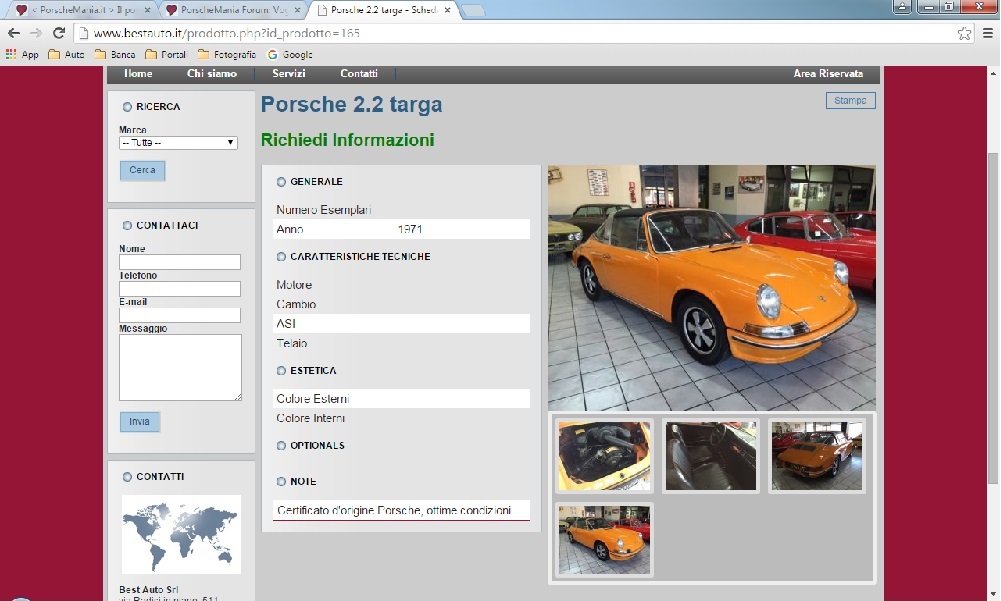Open the front three-quarter Porsche thumbnail

click(604, 540)
